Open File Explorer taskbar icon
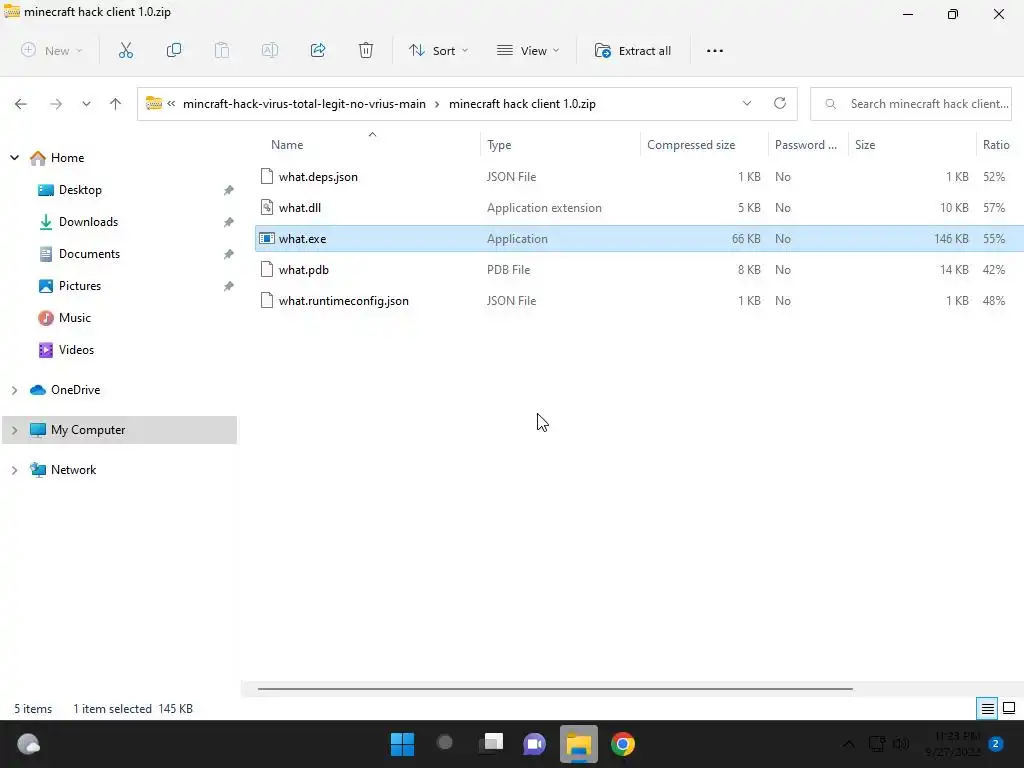 coord(579,744)
